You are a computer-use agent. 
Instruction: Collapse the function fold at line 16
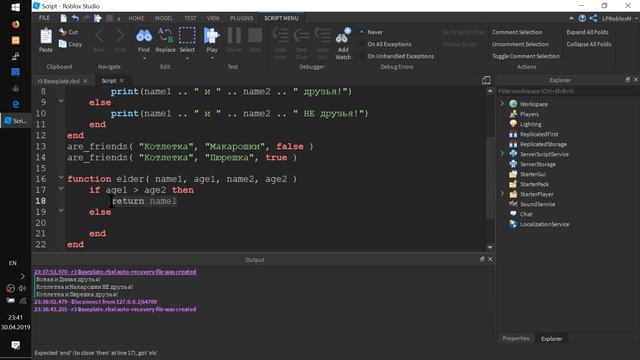(61, 177)
